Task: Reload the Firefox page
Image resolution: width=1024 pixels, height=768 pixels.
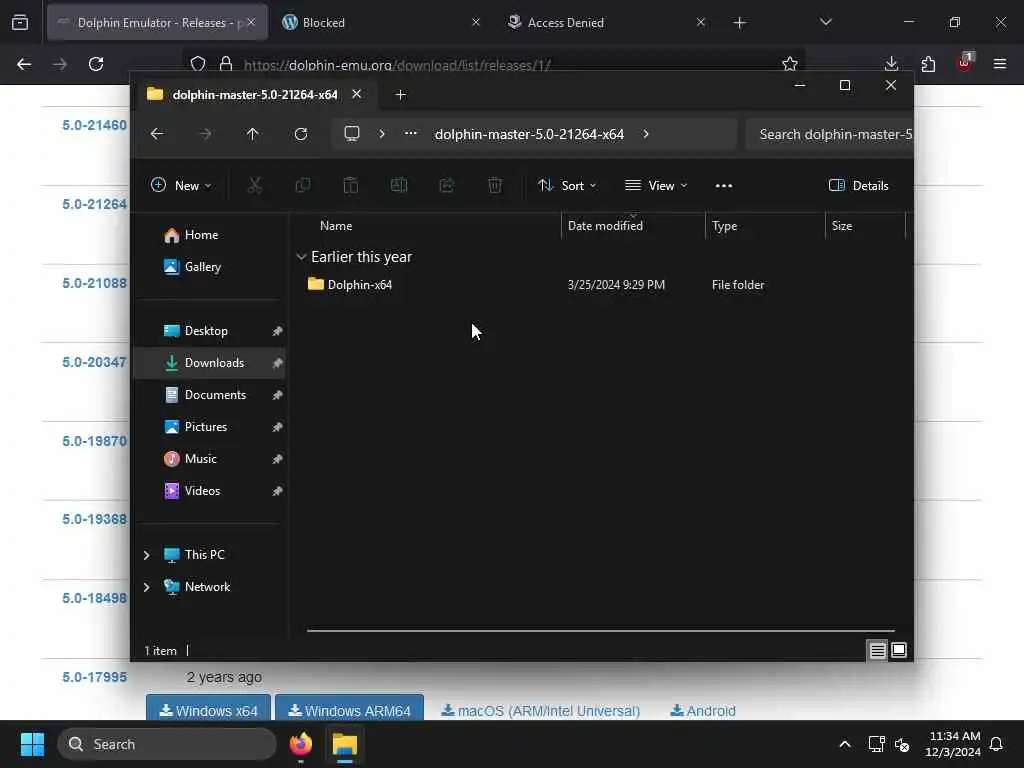Action: click(96, 64)
